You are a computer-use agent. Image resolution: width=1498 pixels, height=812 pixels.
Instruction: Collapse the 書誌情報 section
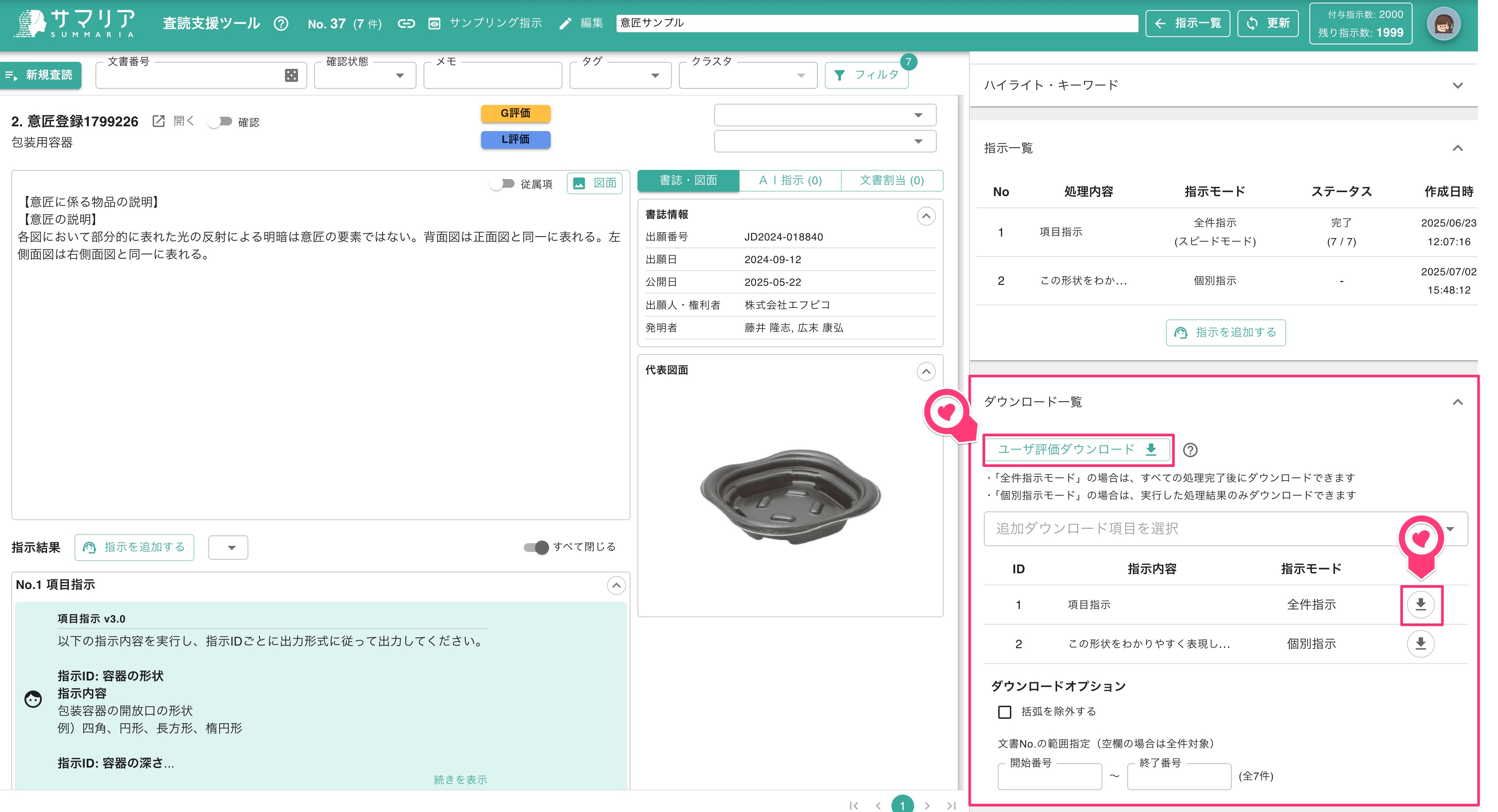click(x=926, y=216)
